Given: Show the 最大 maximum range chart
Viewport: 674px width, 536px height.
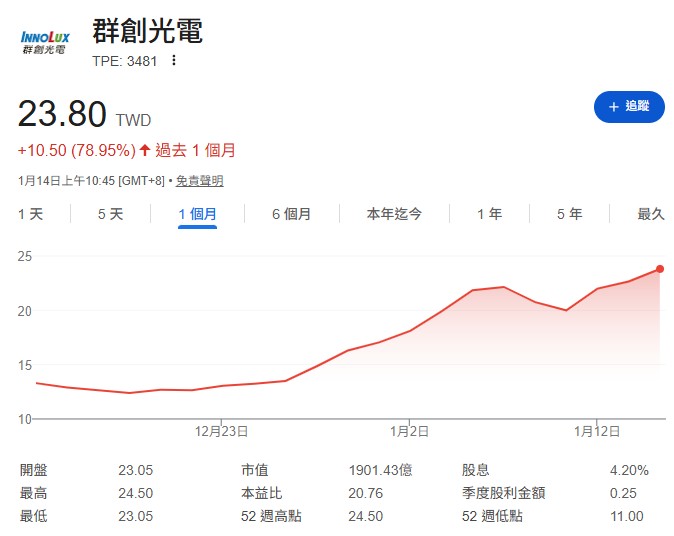Looking at the screenshot, I should coord(651,214).
